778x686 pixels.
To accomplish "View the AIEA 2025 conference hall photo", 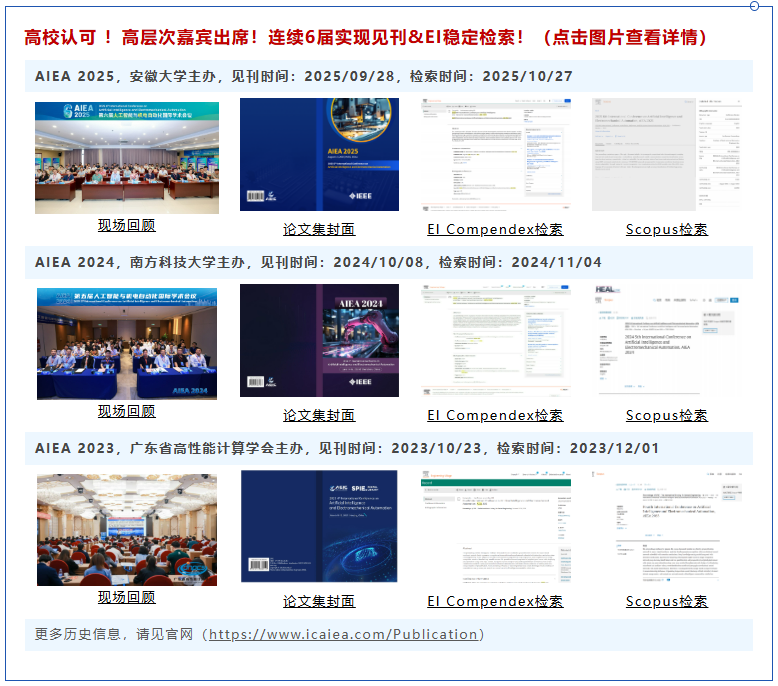I will coord(127,158).
